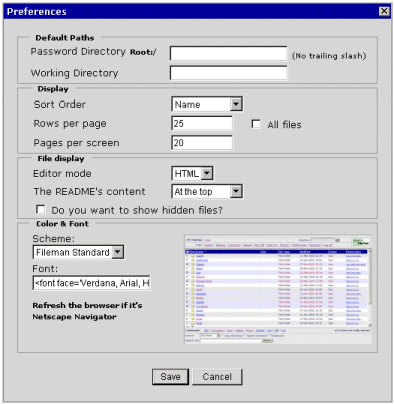
Task: Click the Password Directory input field
Action: 228,53
